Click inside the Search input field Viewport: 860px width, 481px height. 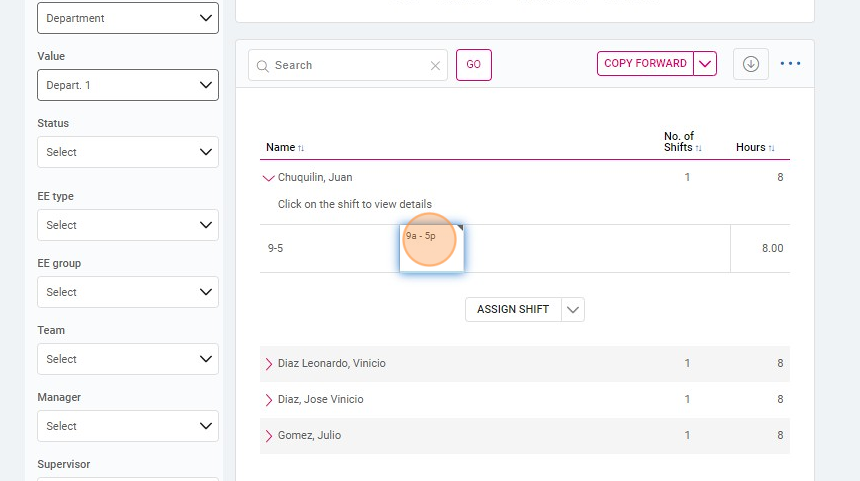pos(348,65)
